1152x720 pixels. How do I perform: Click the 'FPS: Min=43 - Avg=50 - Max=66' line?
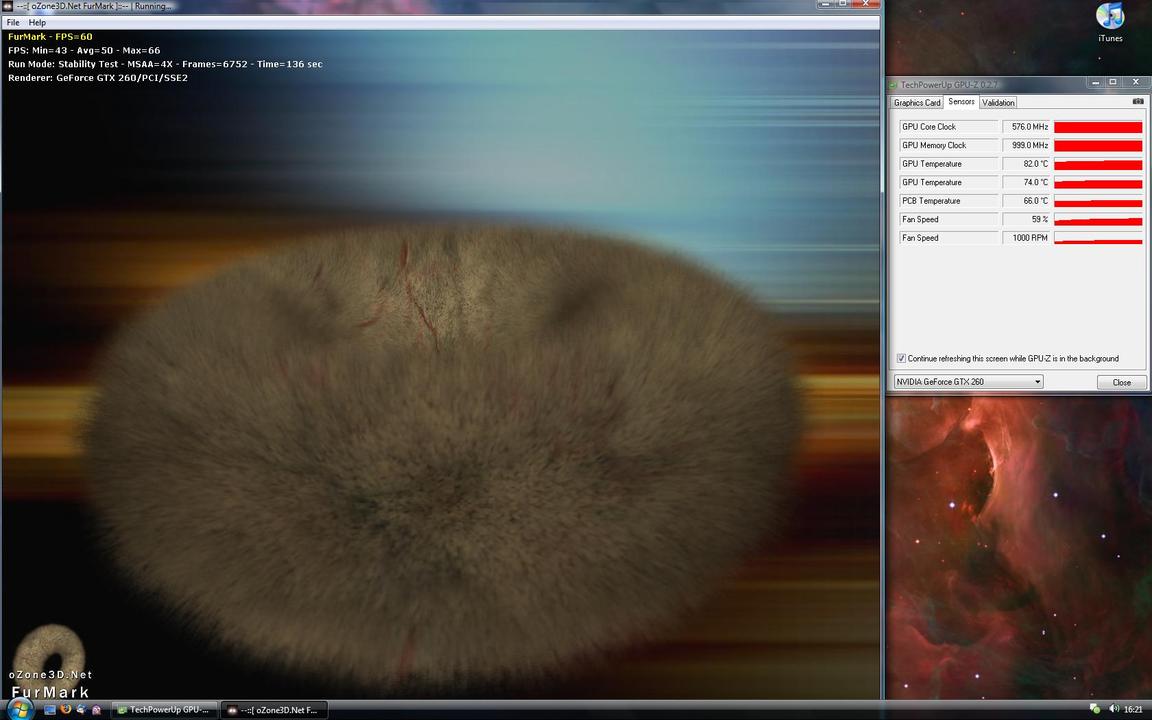tap(84, 51)
